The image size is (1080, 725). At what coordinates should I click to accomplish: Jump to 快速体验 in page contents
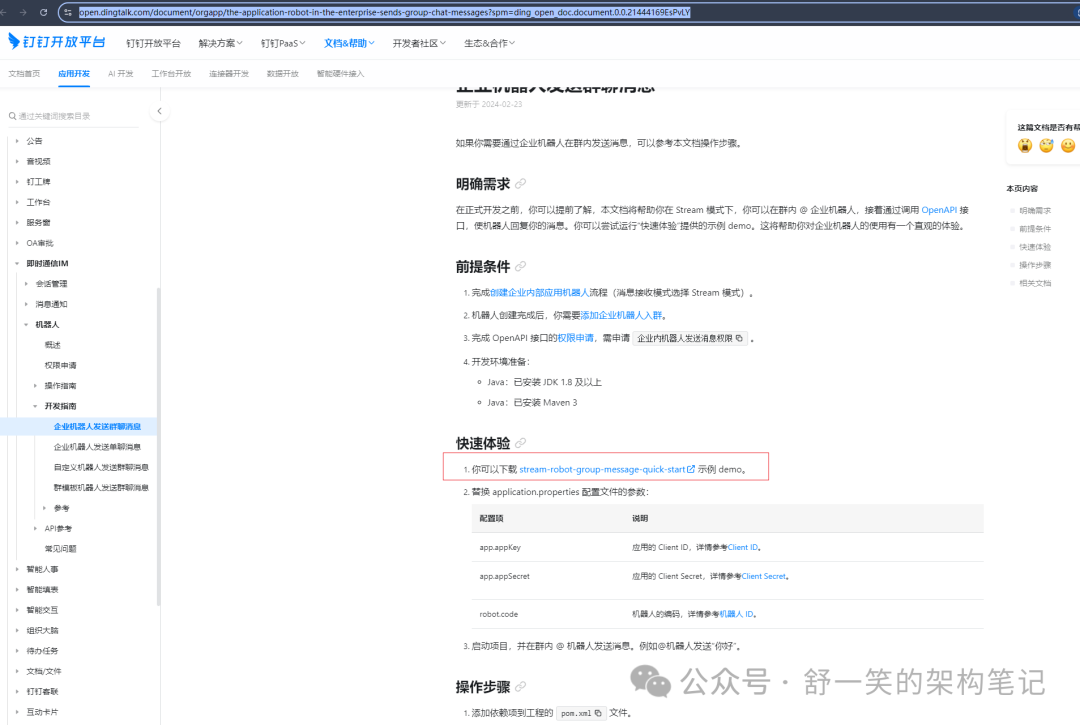pos(1035,247)
